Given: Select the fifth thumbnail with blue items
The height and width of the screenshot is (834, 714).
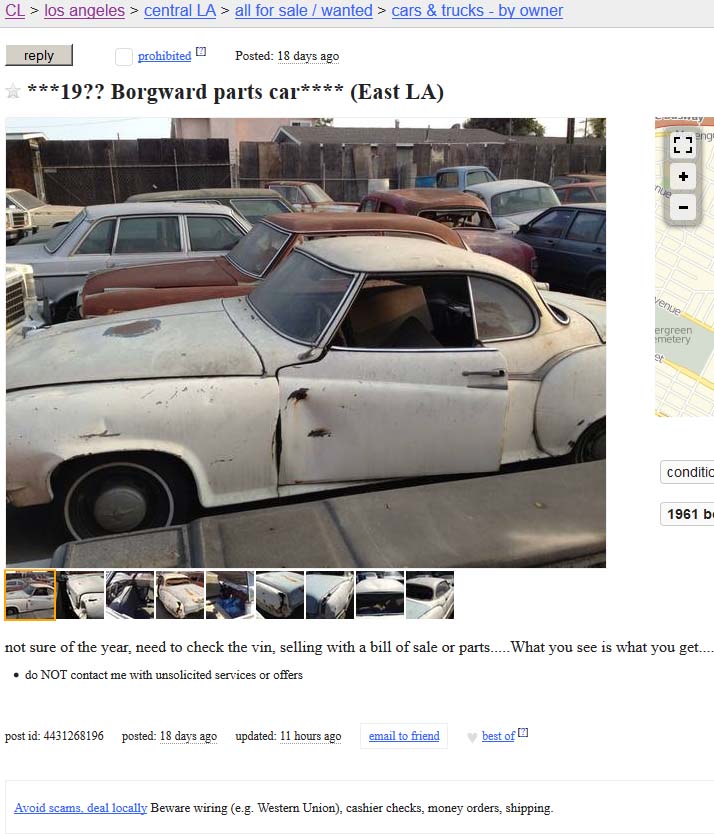Looking at the screenshot, I should pyautogui.click(x=230, y=595).
